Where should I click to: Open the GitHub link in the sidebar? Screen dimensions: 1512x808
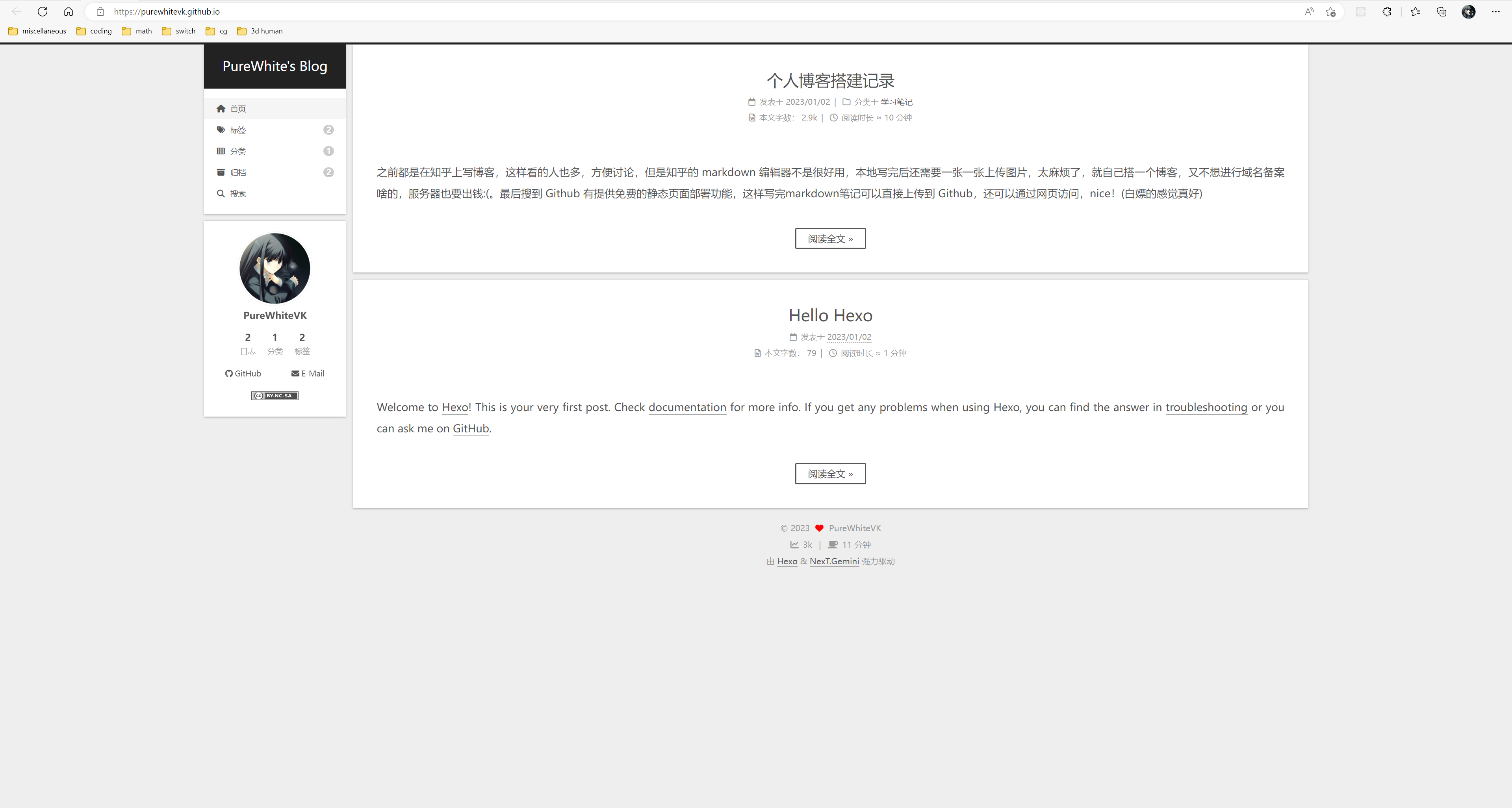[x=243, y=373]
